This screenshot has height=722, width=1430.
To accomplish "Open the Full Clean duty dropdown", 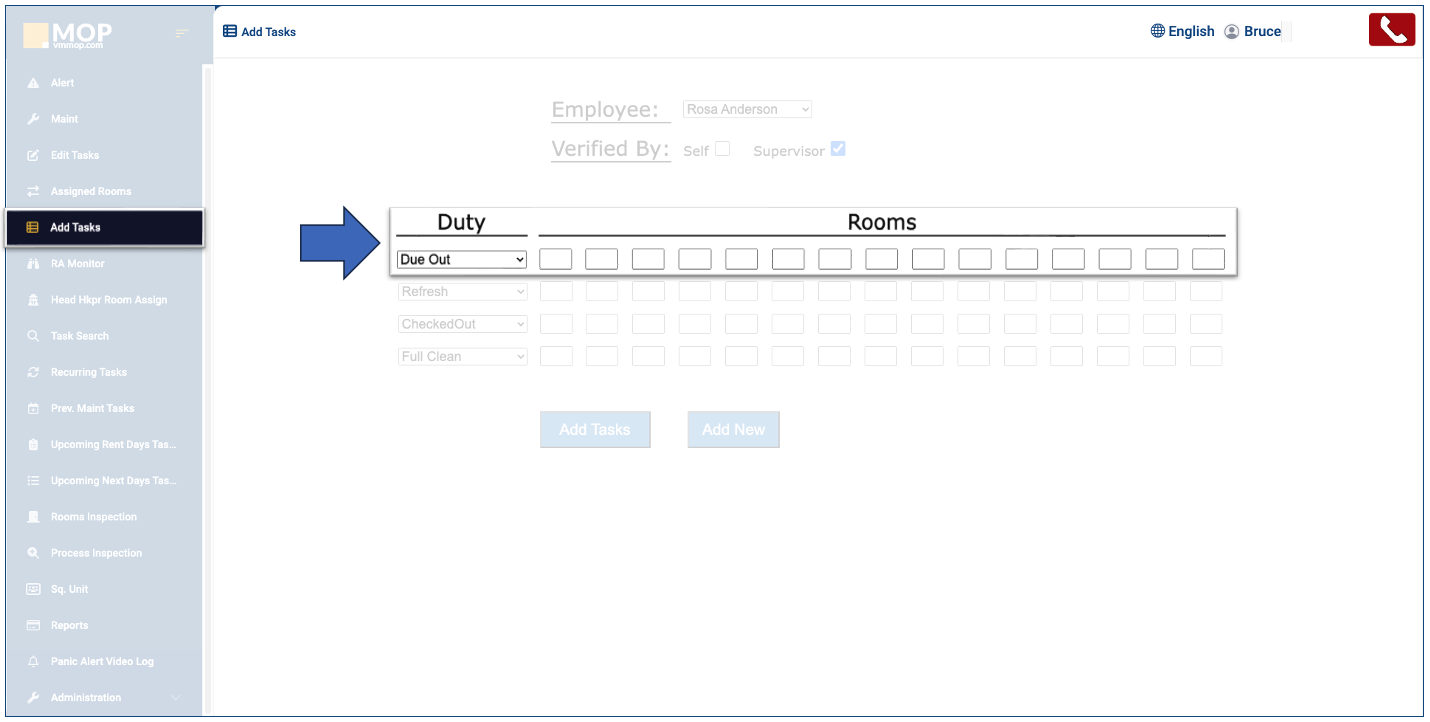I will click(x=462, y=356).
